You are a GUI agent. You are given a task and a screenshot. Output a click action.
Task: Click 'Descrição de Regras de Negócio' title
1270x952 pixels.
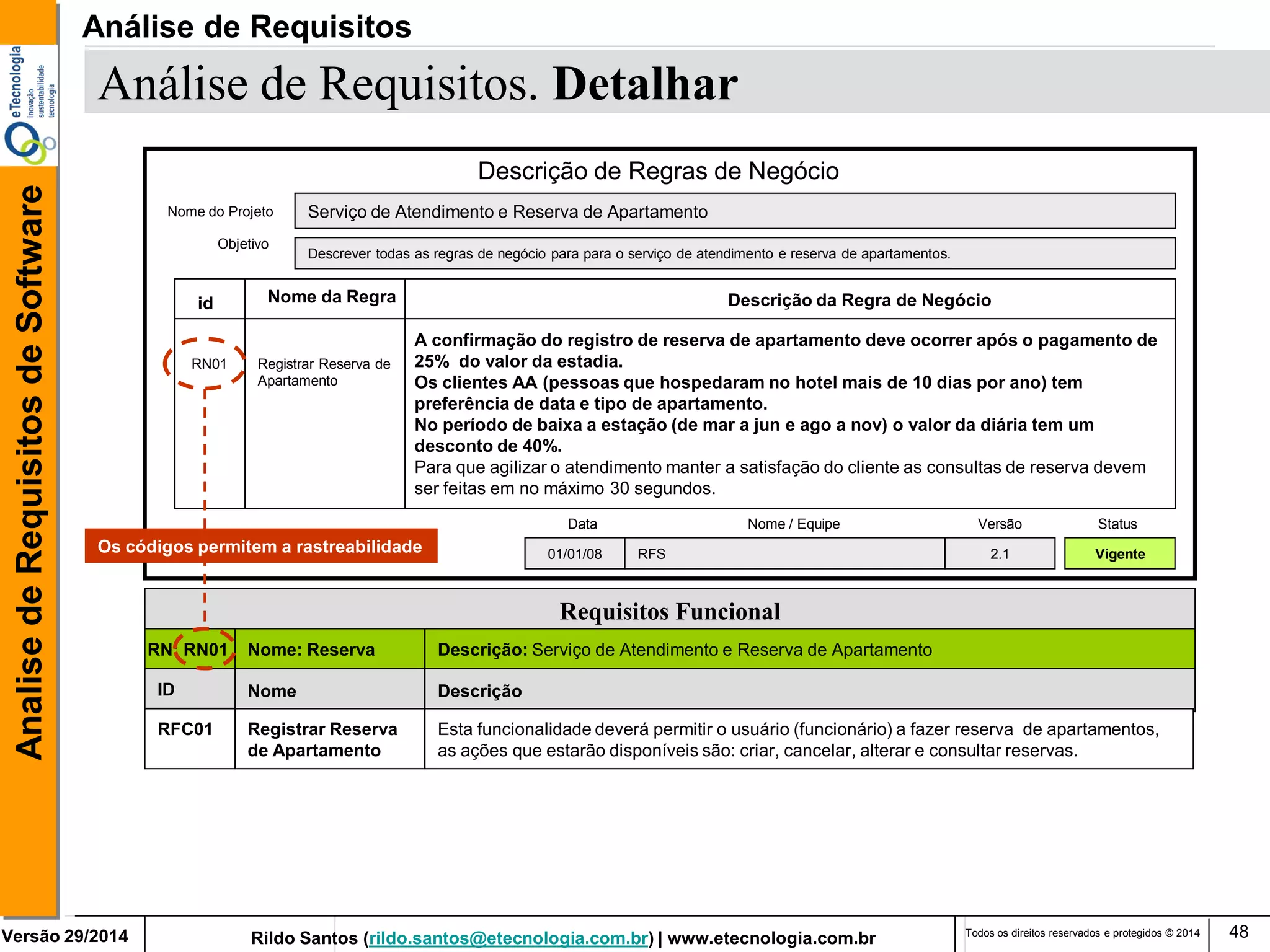[658, 171]
